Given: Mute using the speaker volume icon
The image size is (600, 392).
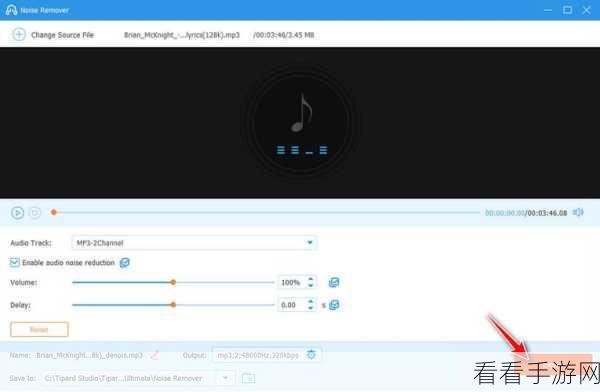Looking at the screenshot, I should click(x=578, y=212).
